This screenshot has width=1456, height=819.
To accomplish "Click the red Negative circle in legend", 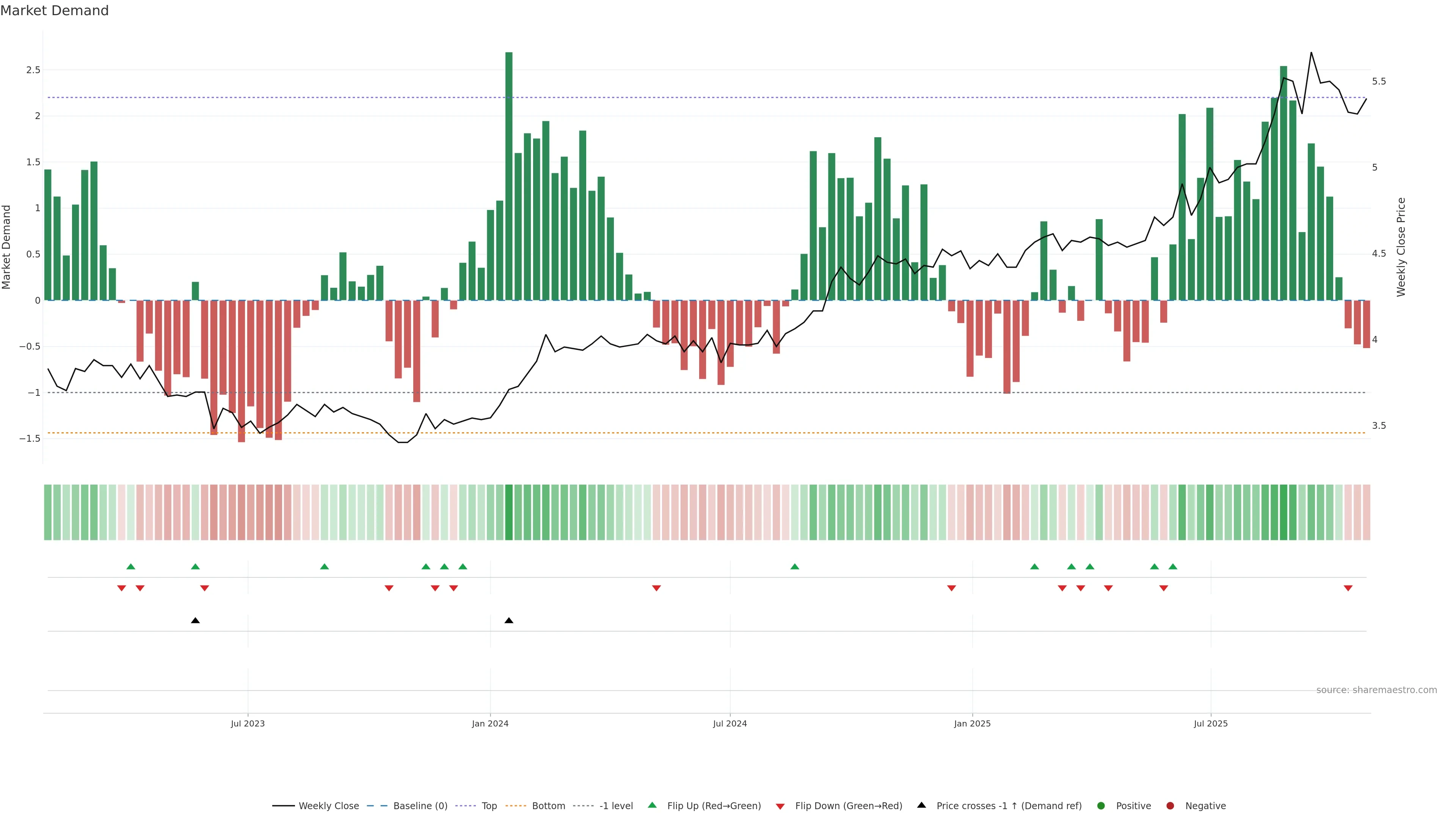I will [x=1170, y=805].
